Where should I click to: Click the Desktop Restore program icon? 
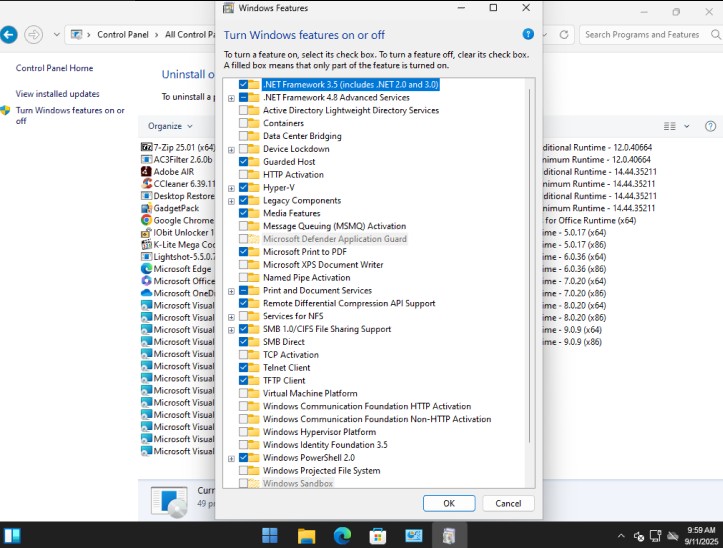click(146, 196)
